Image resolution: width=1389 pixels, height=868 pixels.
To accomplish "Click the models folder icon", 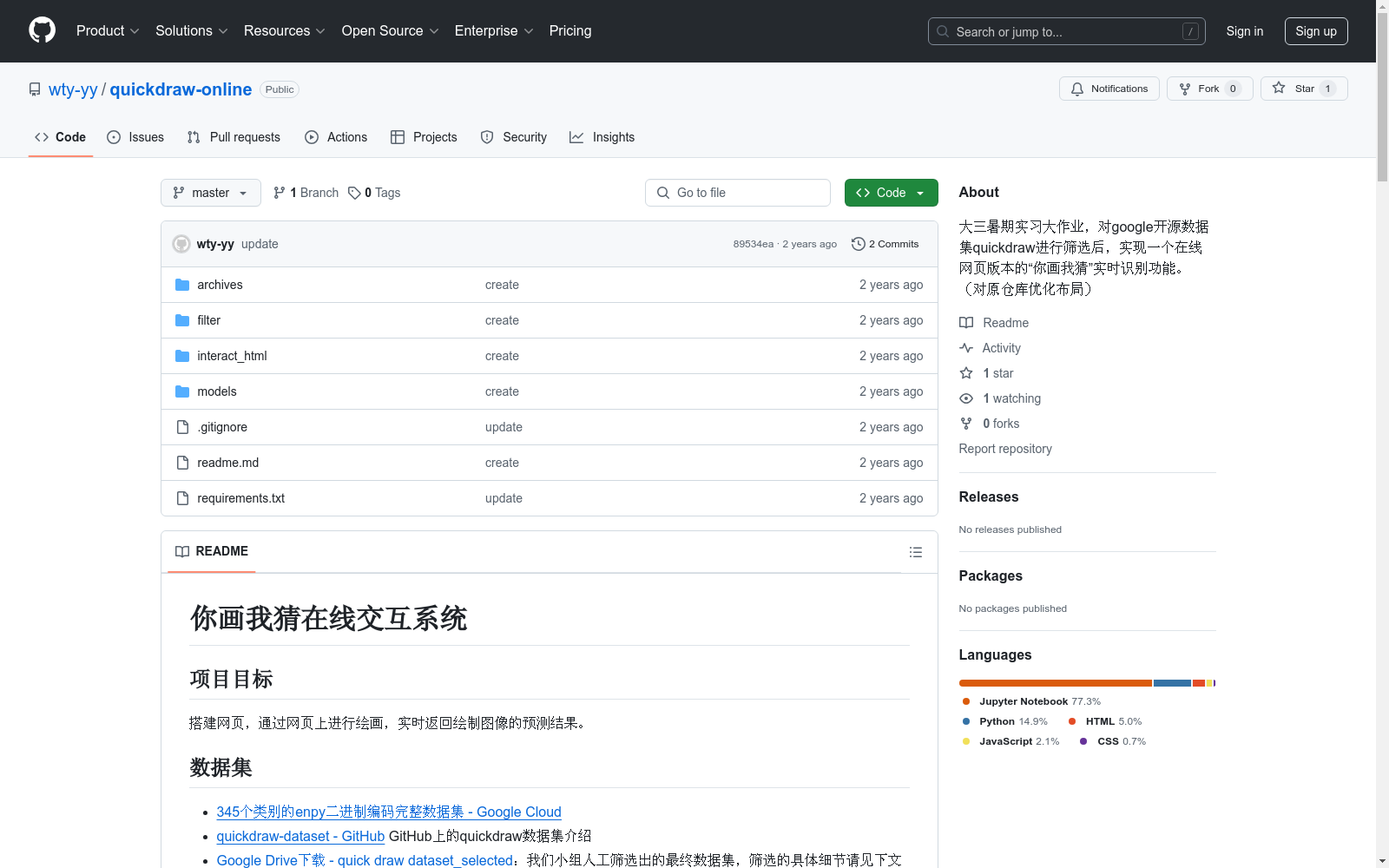I will 182,391.
